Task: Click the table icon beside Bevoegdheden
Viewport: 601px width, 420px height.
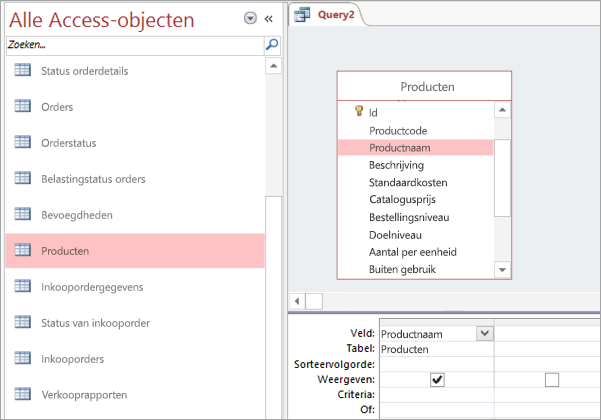Action: point(23,214)
